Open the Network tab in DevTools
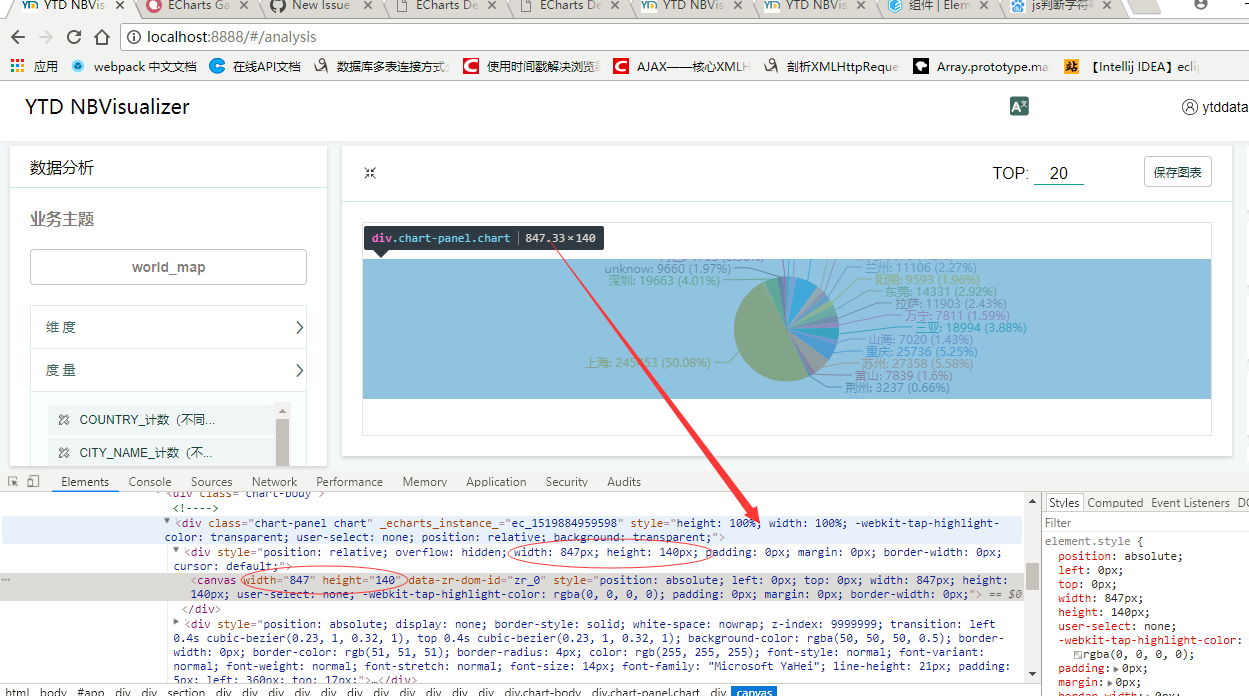Image resolution: width=1249 pixels, height=696 pixels. tap(273, 481)
